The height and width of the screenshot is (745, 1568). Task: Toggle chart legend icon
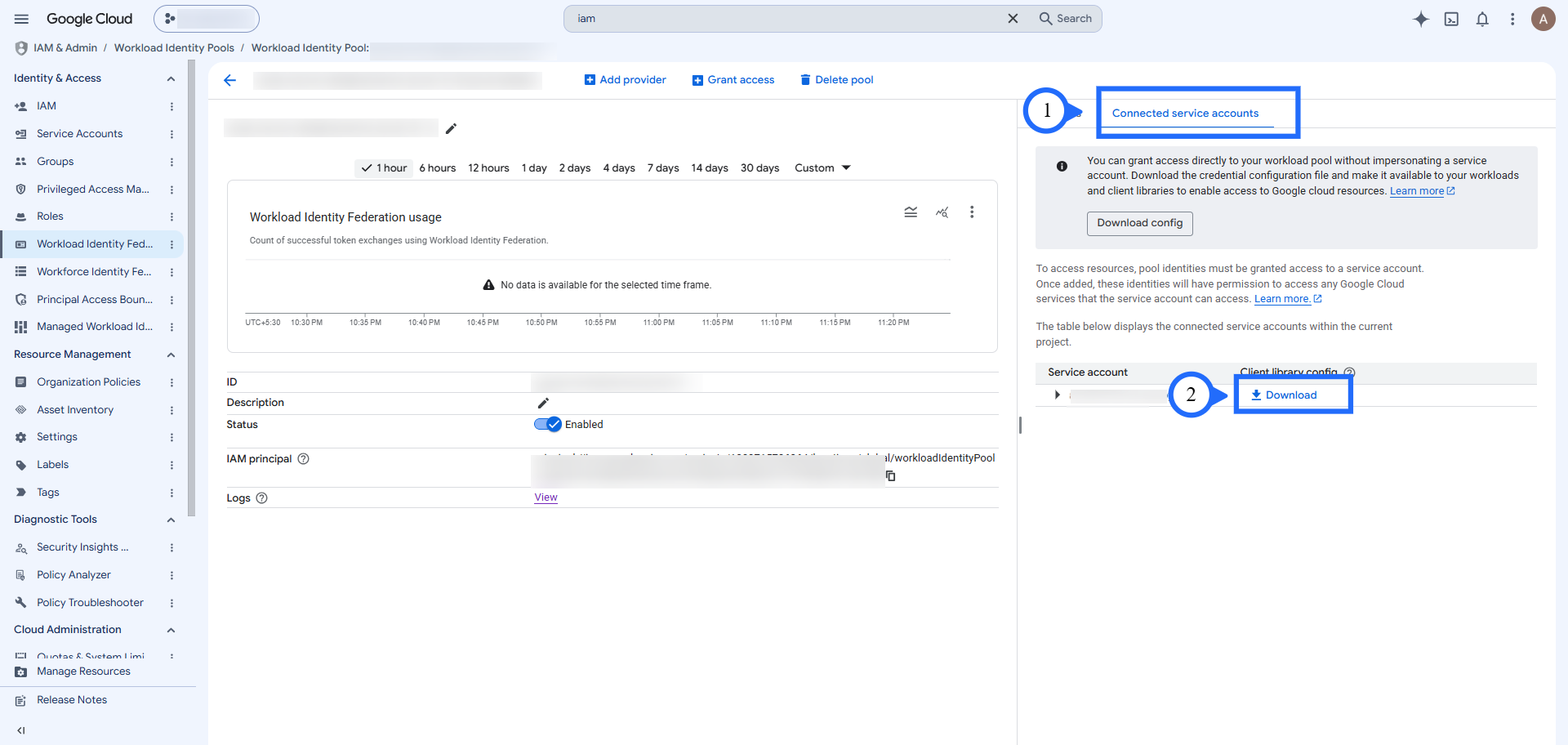tap(911, 212)
